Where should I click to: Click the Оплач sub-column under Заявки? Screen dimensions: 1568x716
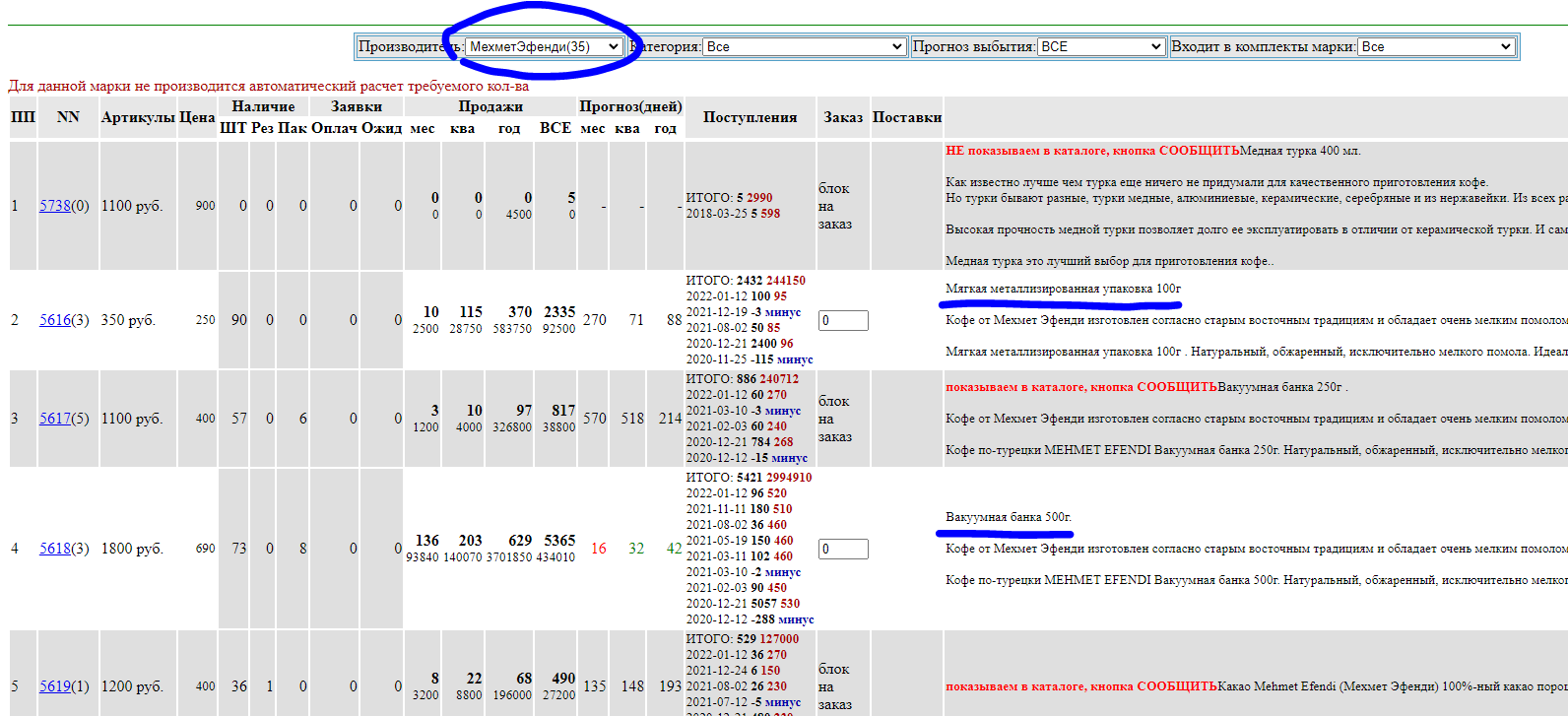pos(334,128)
